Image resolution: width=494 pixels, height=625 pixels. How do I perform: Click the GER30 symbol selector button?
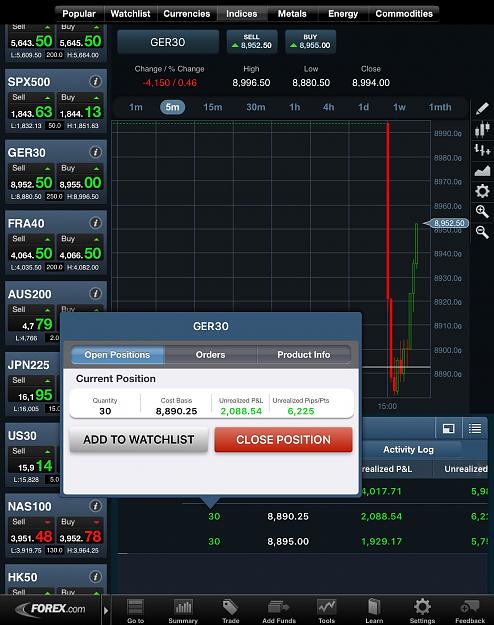tap(168, 42)
